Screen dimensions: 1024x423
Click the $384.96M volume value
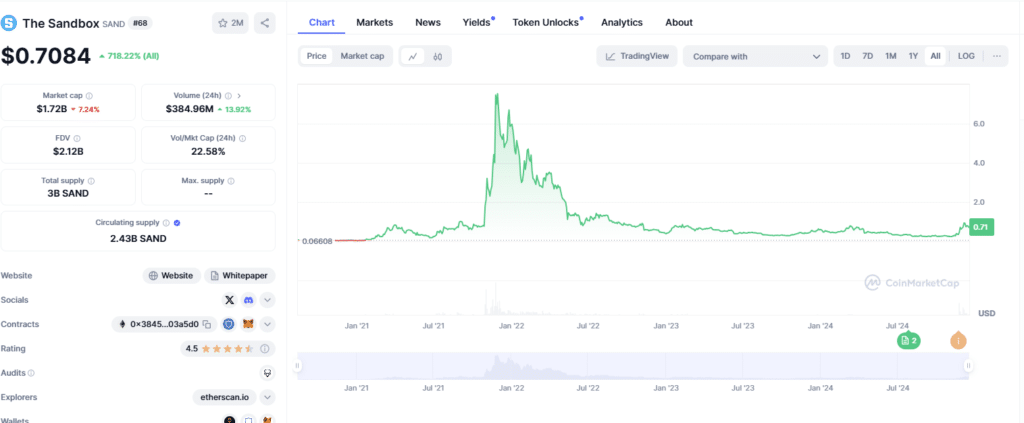coord(189,109)
